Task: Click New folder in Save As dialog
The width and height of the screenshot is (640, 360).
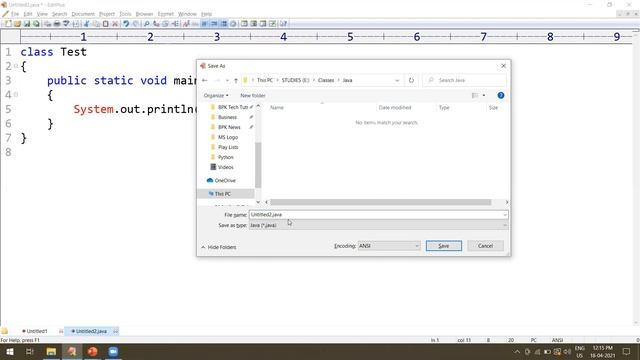Action: pyautogui.click(x=253, y=96)
